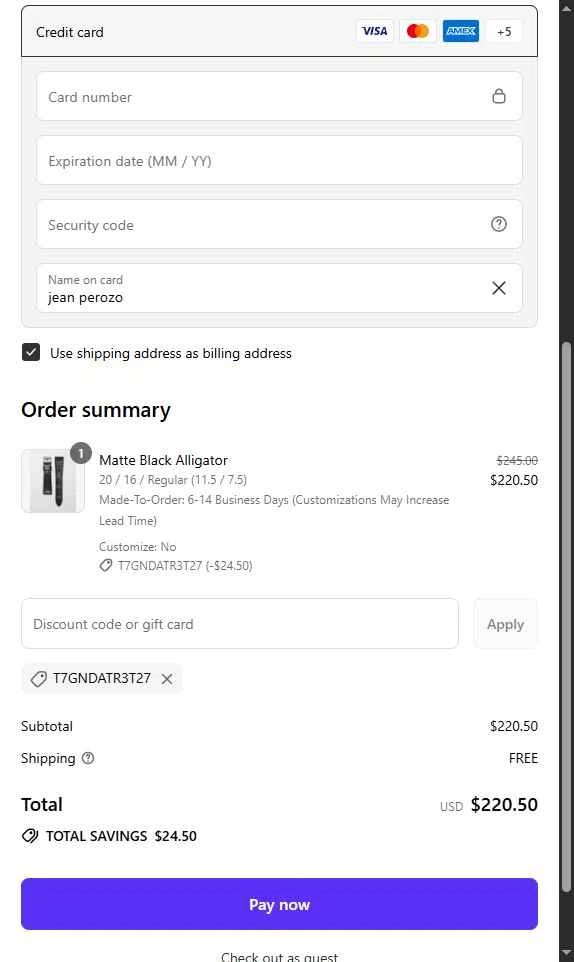Click the lock icon in Card number field
Image resolution: width=574 pixels, height=962 pixels.
499,96
